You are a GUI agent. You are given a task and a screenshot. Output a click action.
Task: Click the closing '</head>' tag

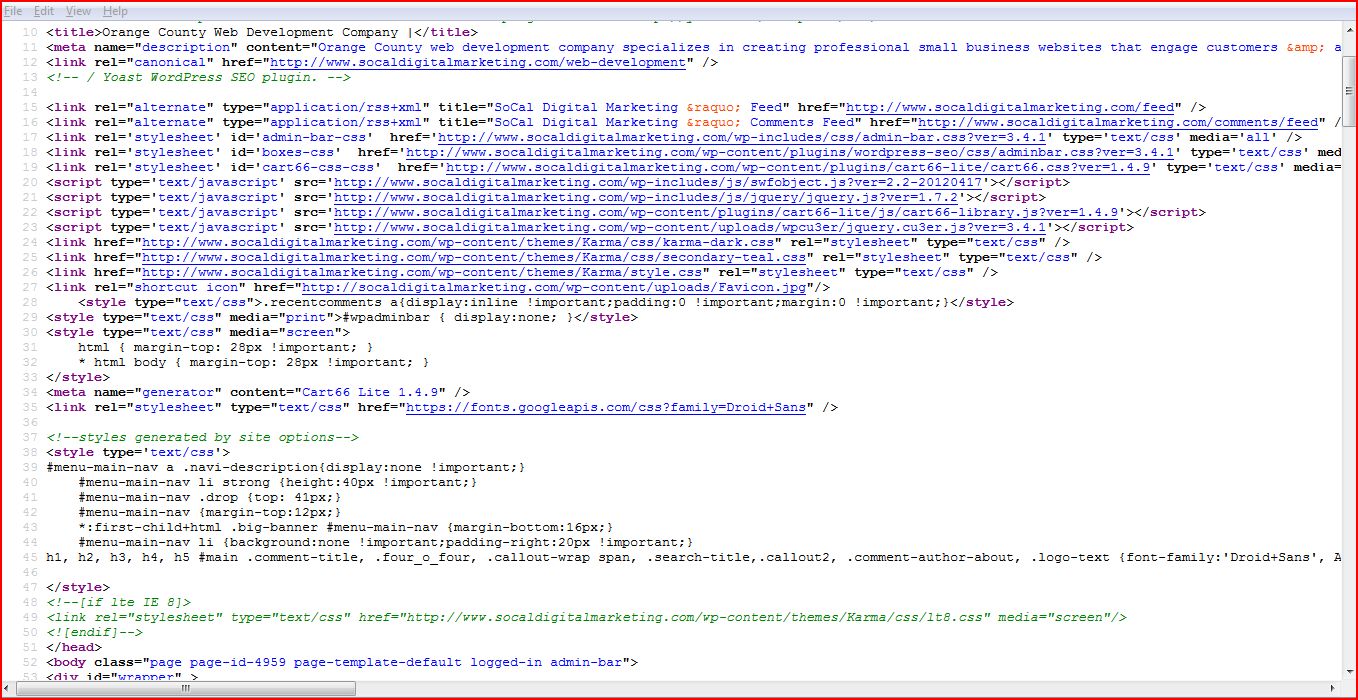(74, 647)
